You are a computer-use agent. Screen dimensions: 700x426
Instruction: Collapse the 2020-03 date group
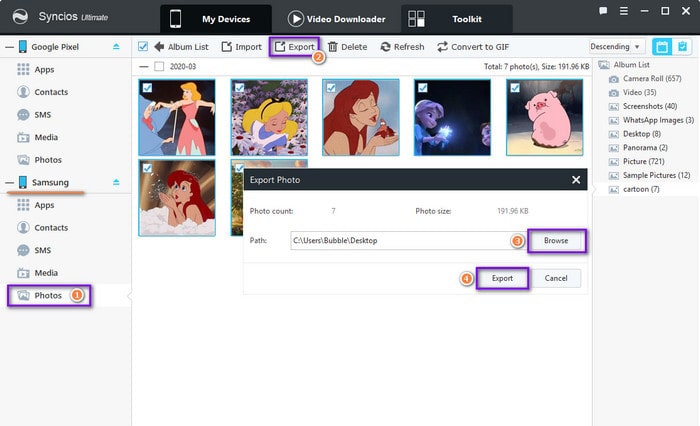click(x=143, y=67)
